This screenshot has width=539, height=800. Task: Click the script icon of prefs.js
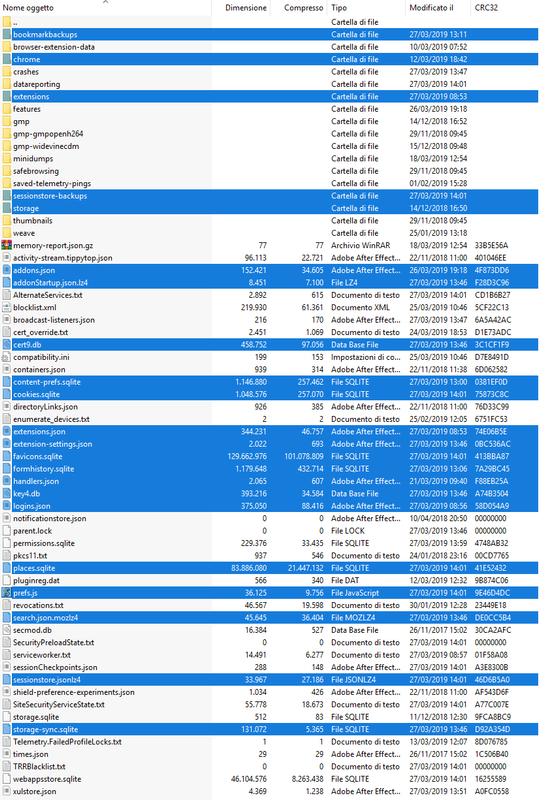[6, 593]
